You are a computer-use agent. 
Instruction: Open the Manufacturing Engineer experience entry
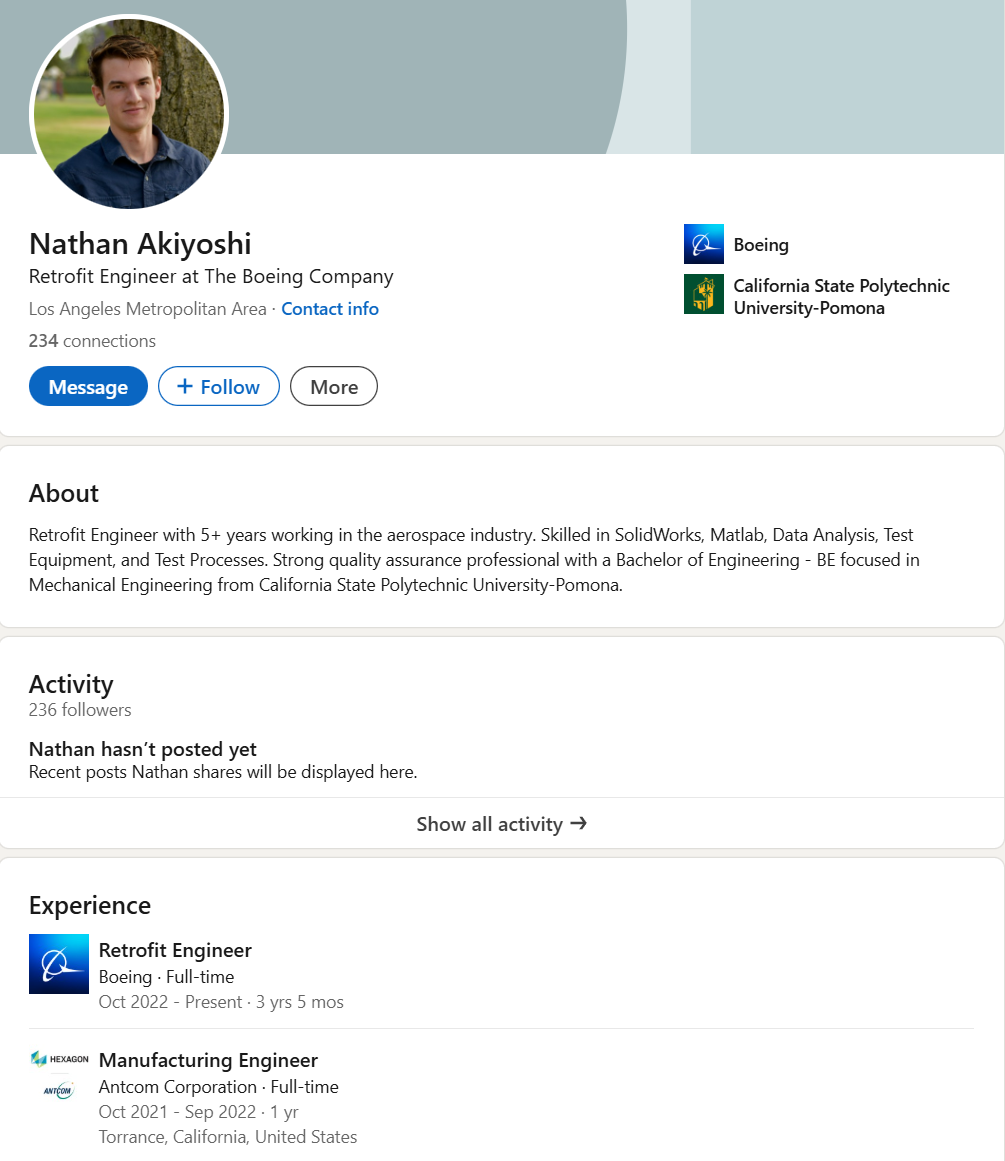208,1060
